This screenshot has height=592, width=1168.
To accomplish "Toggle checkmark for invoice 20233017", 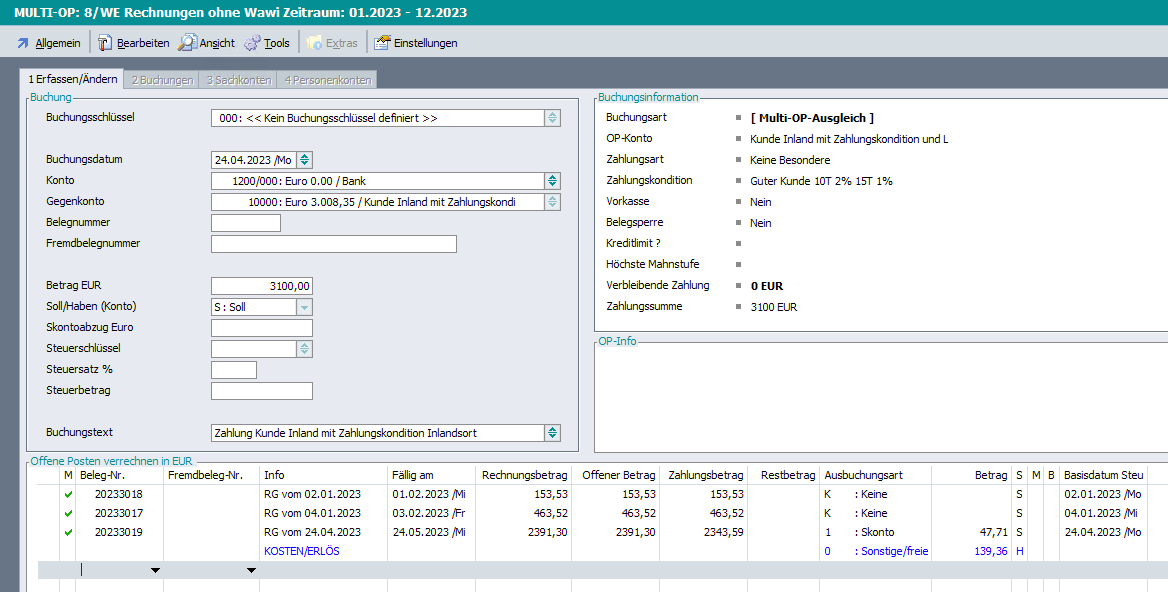I will tap(68, 513).
